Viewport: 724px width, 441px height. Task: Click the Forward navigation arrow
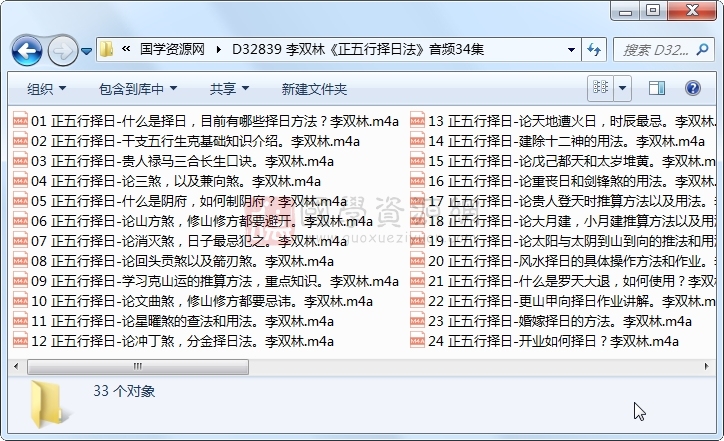coord(63,50)
